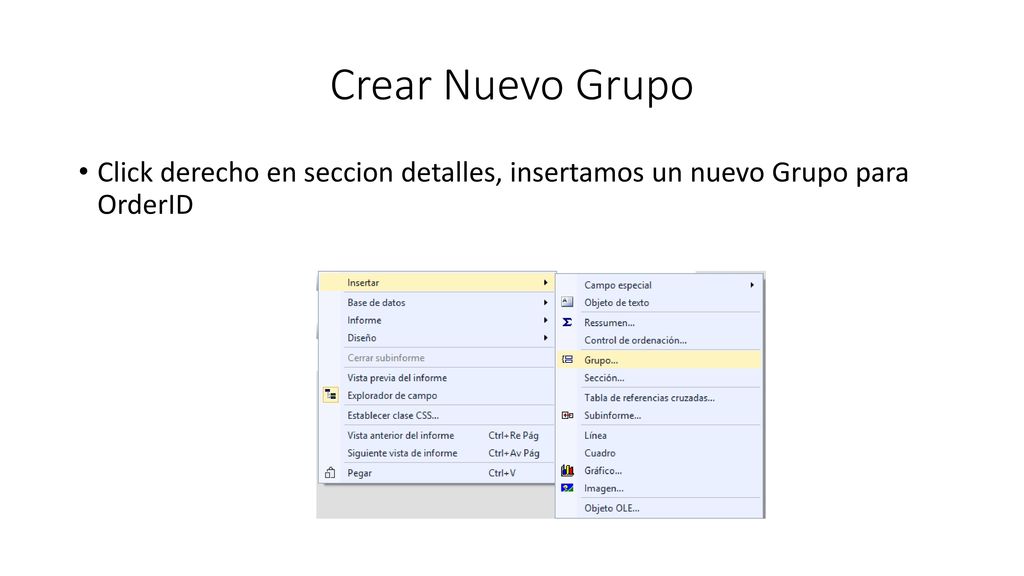Expand the Diseño submenu arrow

click(x=545, y=338)
